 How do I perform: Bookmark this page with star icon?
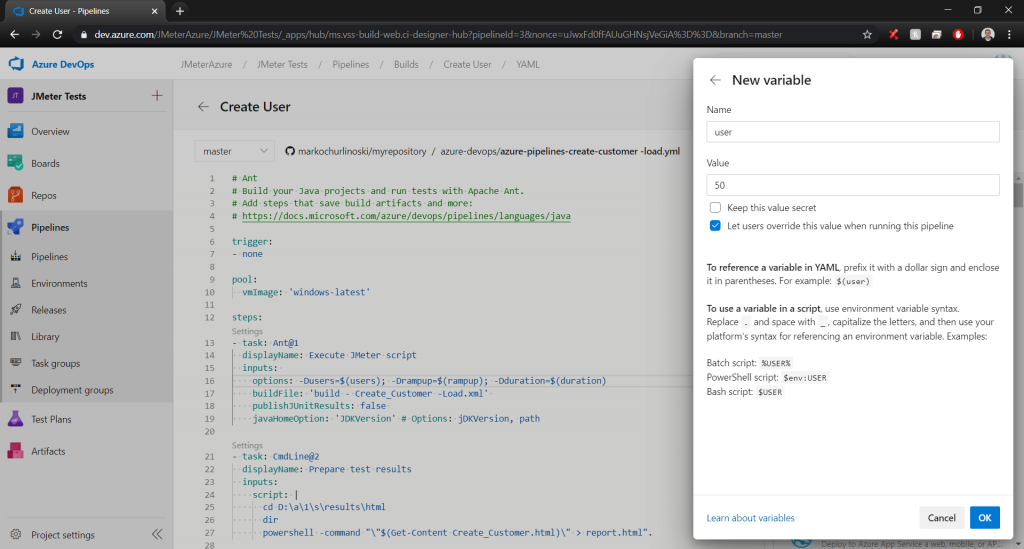pos(867,35)
